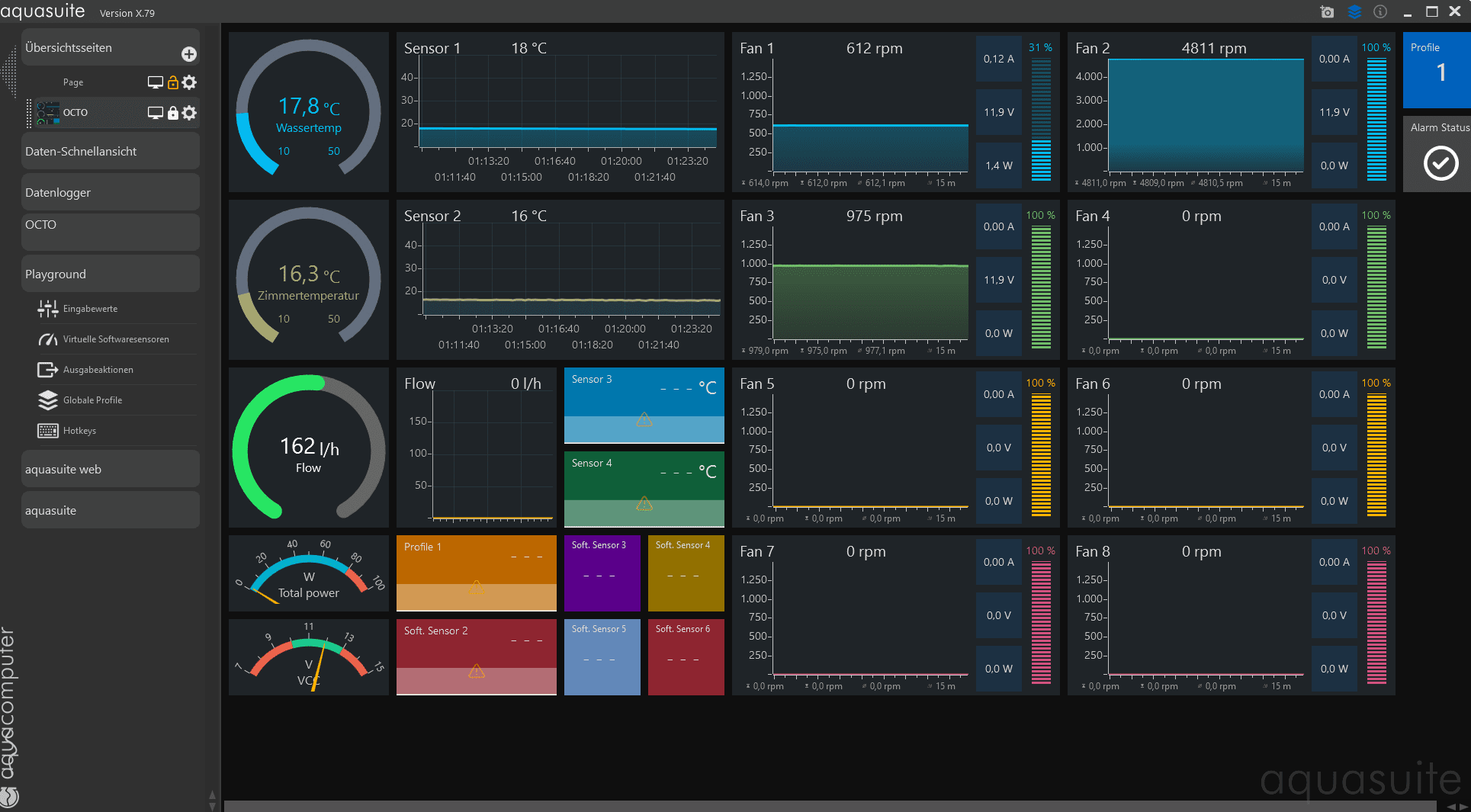
Task: Click the Virtuelle Softwaresensoren gauge icon
Action: click(x=48, y=339)
